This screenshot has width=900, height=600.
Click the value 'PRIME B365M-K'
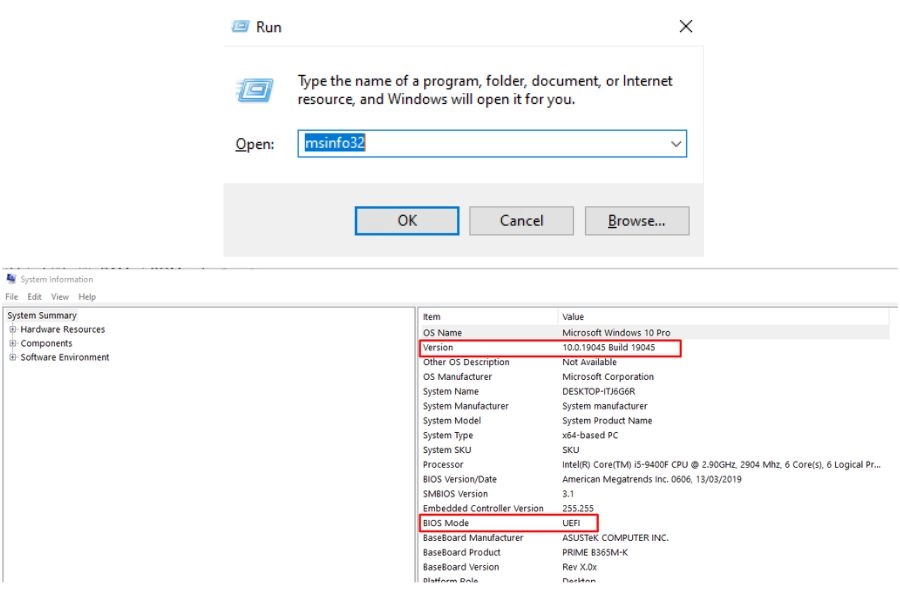click(x=595, y=552)
